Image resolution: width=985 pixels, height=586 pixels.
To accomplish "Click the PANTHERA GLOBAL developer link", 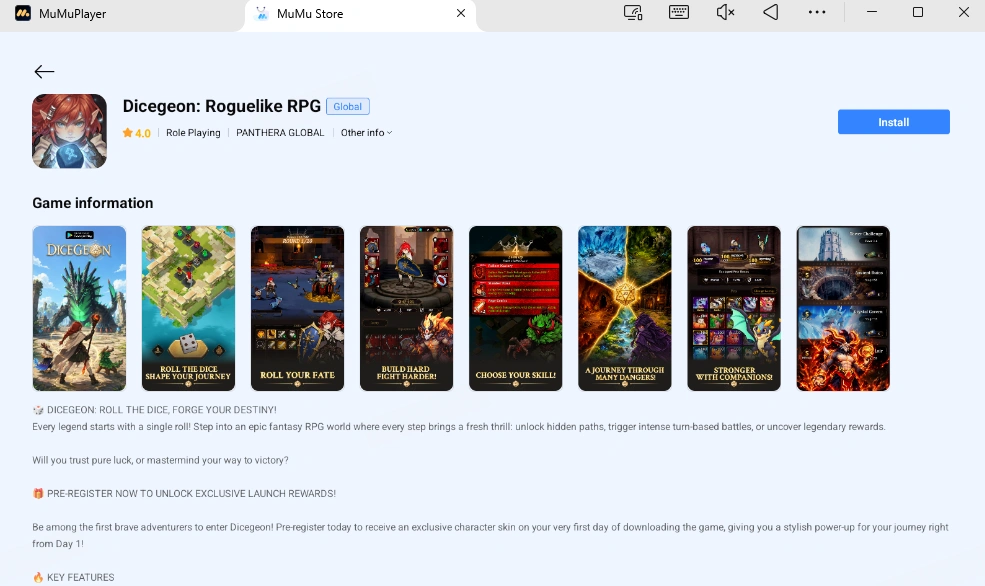I will (x=280, y=133).
